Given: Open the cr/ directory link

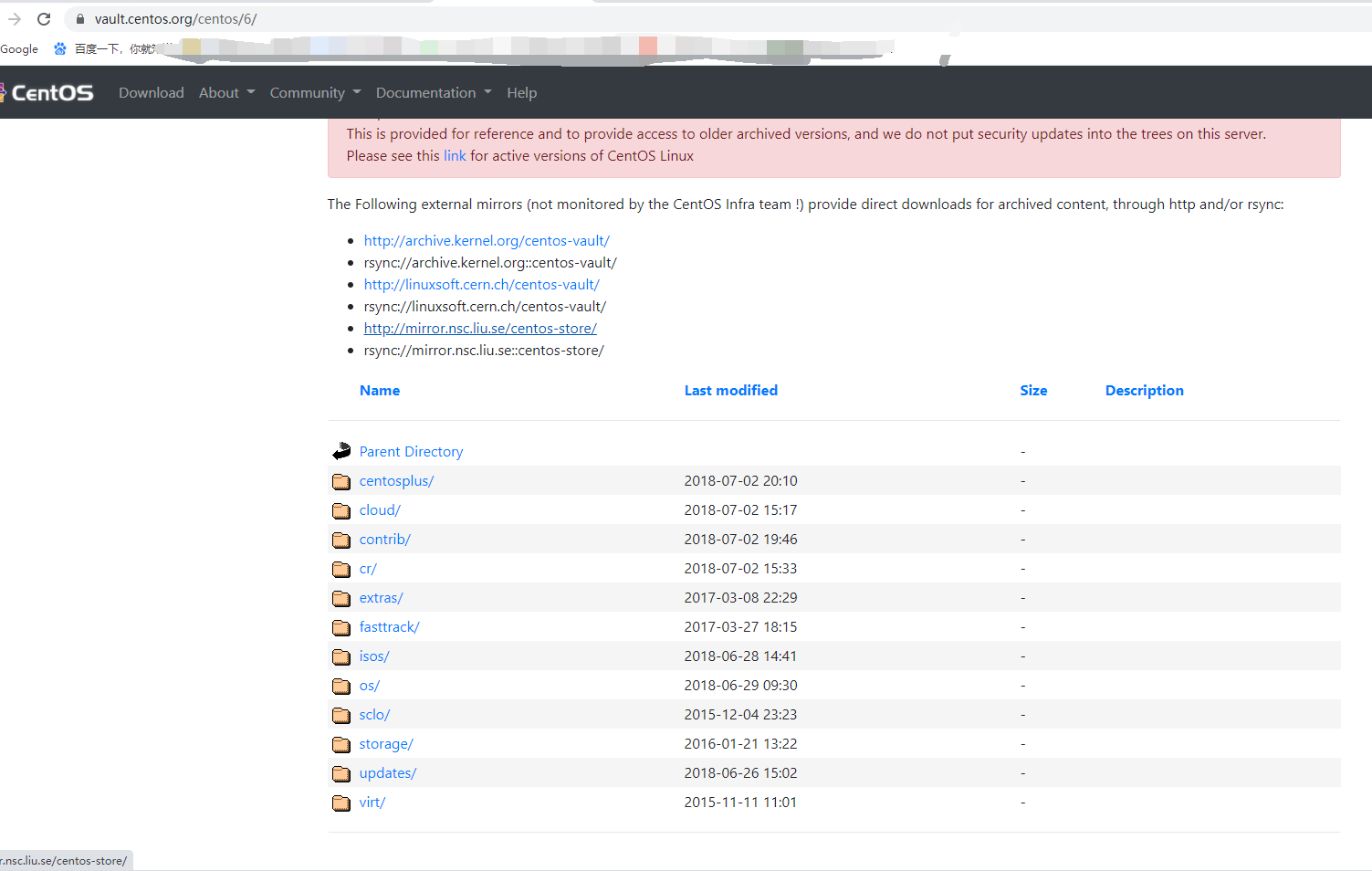Looking at the screenshot, I should [x=368, y=568].
